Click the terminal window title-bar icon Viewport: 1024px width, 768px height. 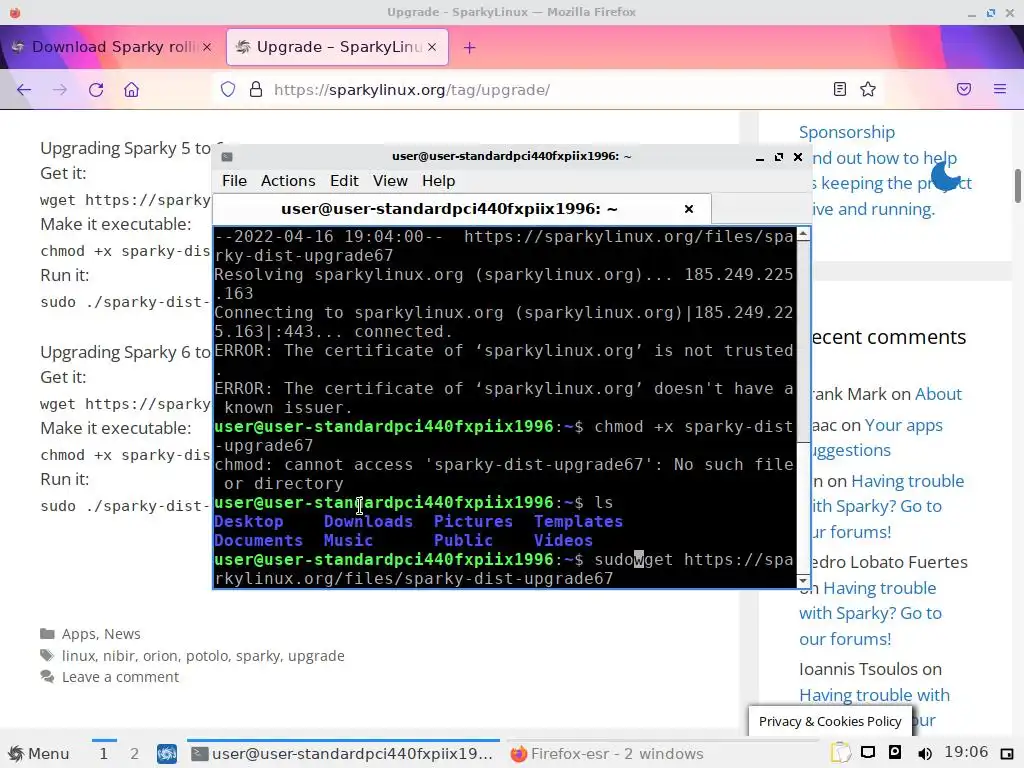pos(227,156)
